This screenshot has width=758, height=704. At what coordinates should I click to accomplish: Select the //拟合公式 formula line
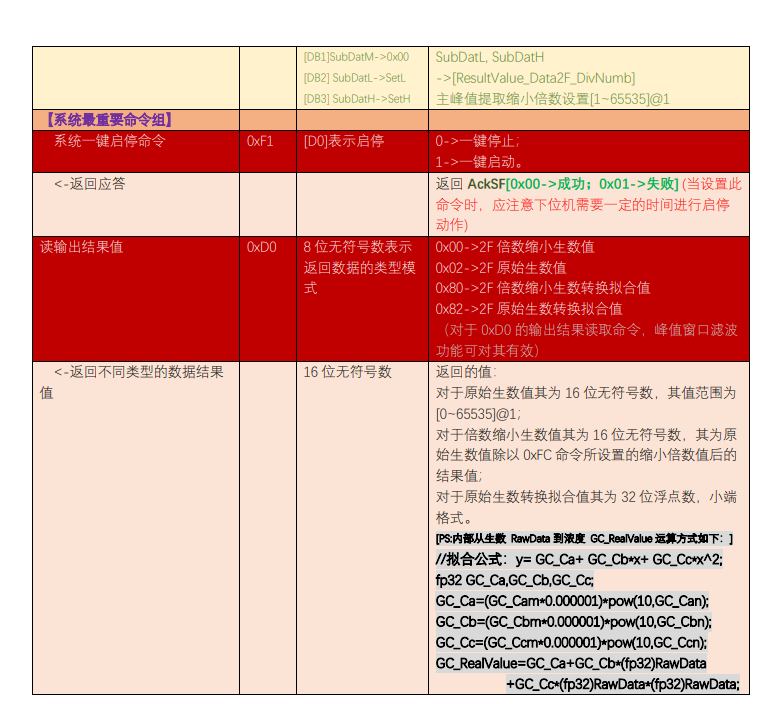coord(579,560)
